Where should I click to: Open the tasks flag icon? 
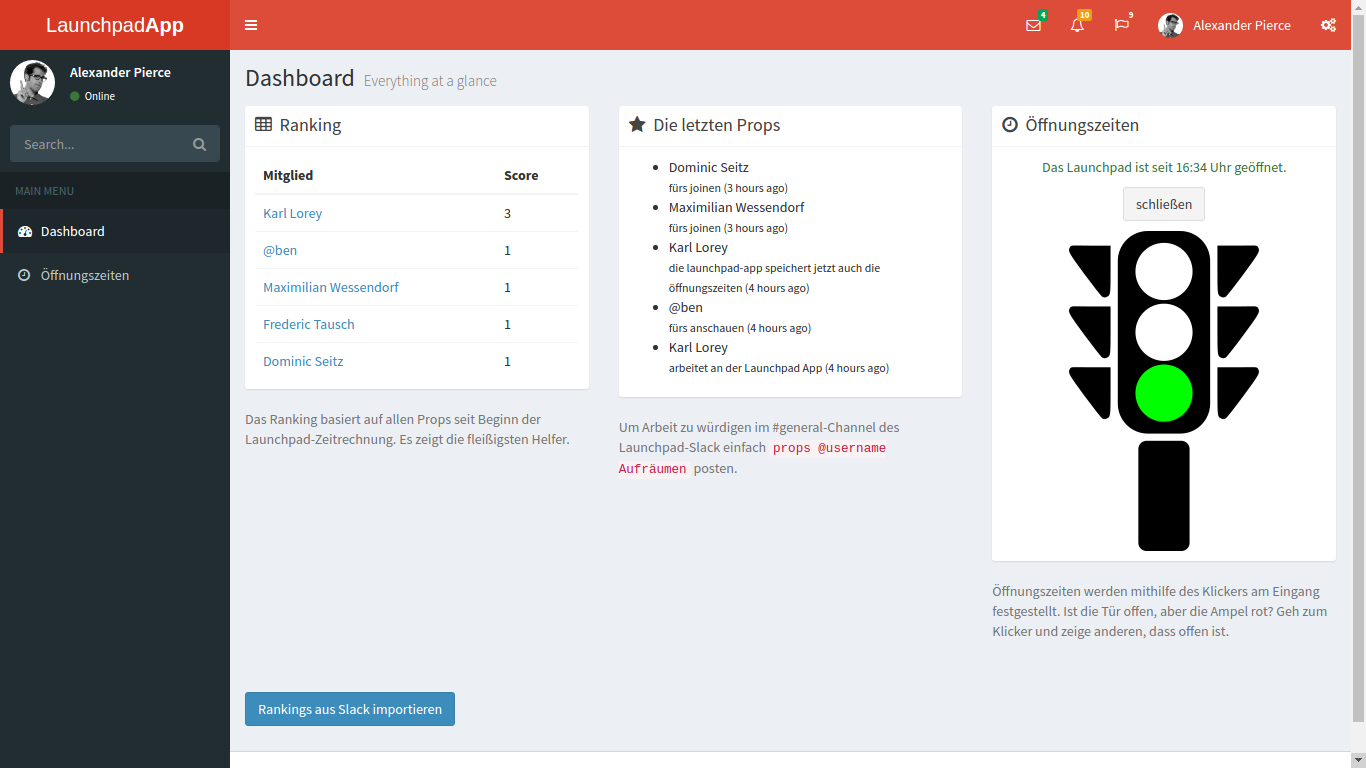[1121, 25]
